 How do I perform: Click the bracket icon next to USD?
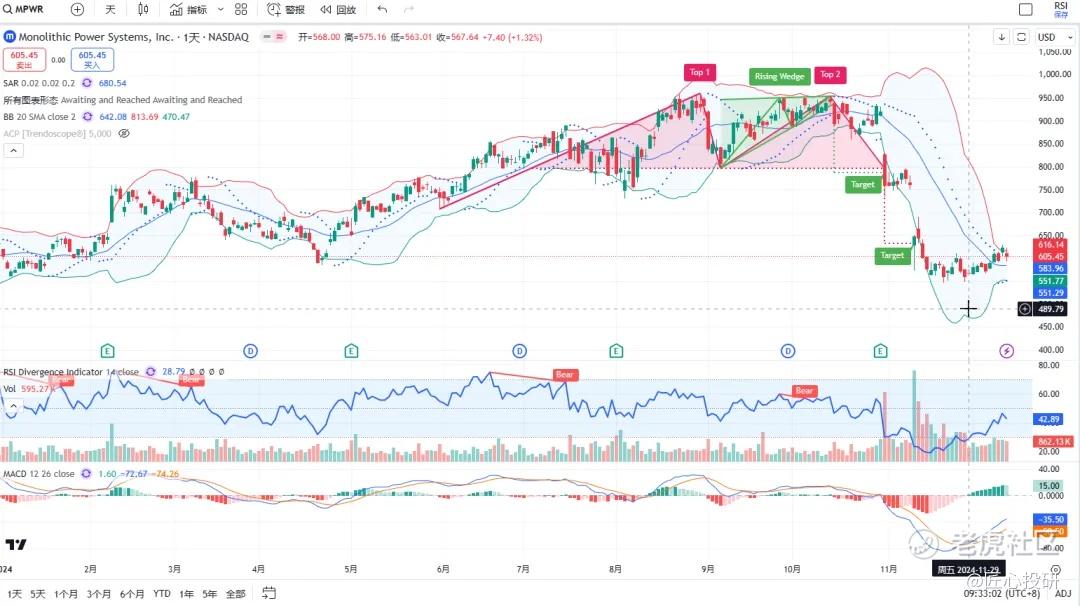[x=1021, y=37]
